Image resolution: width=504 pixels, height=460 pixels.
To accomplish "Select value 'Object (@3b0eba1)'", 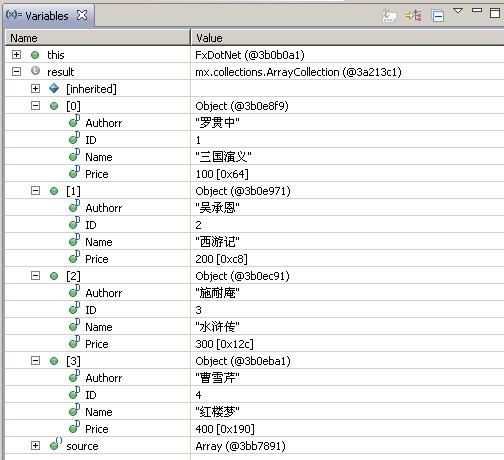I will [243, 361].
